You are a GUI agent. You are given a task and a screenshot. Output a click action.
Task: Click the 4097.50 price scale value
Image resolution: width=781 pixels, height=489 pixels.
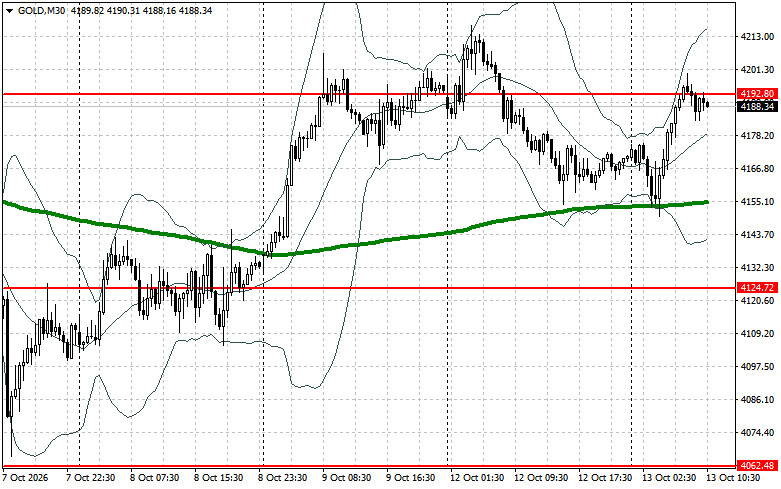click(758, 367)
